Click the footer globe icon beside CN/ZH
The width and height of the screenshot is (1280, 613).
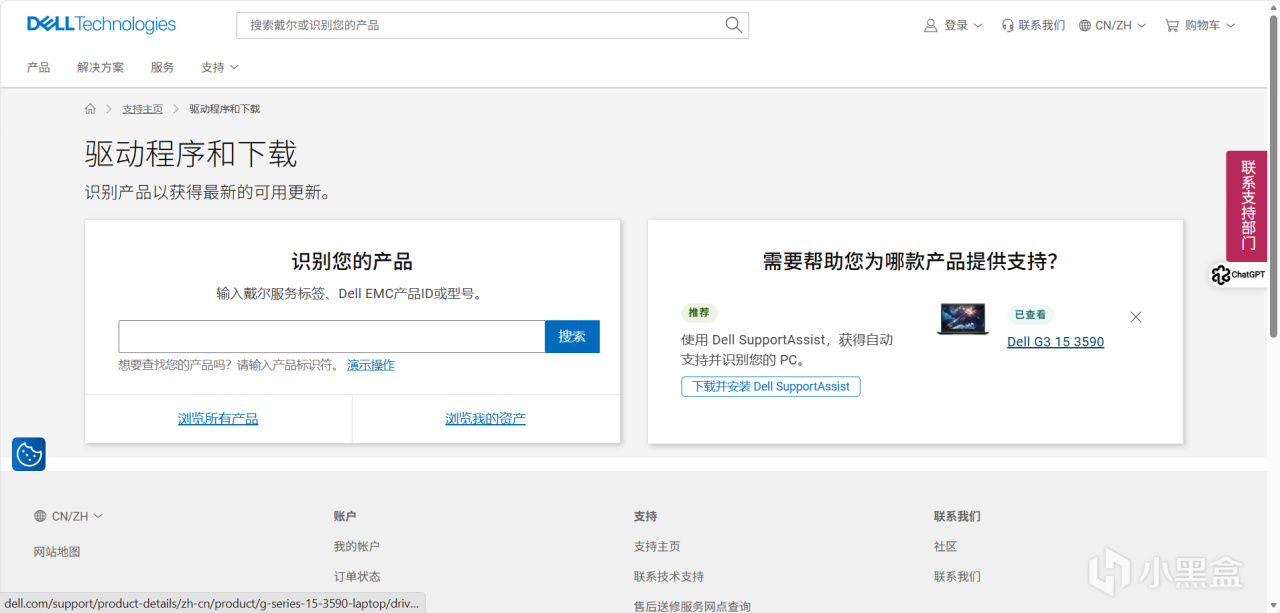40,516
